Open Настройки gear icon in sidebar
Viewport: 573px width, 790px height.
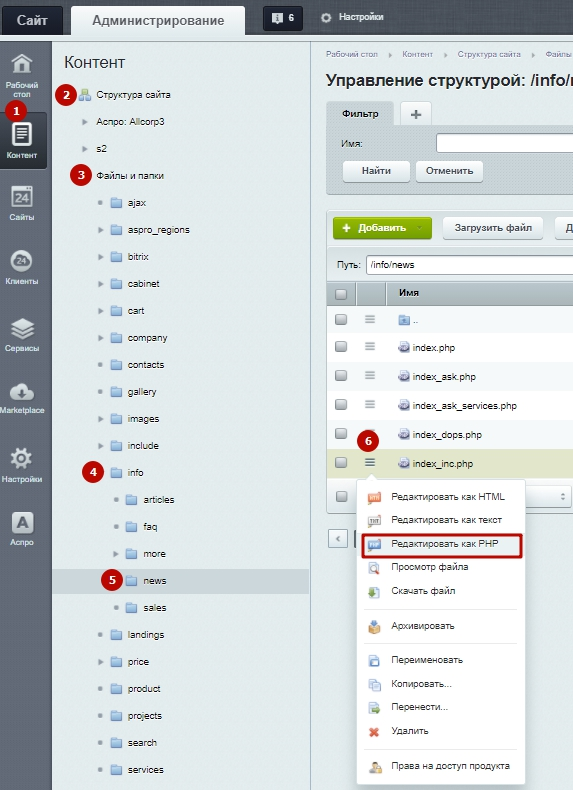21,465
